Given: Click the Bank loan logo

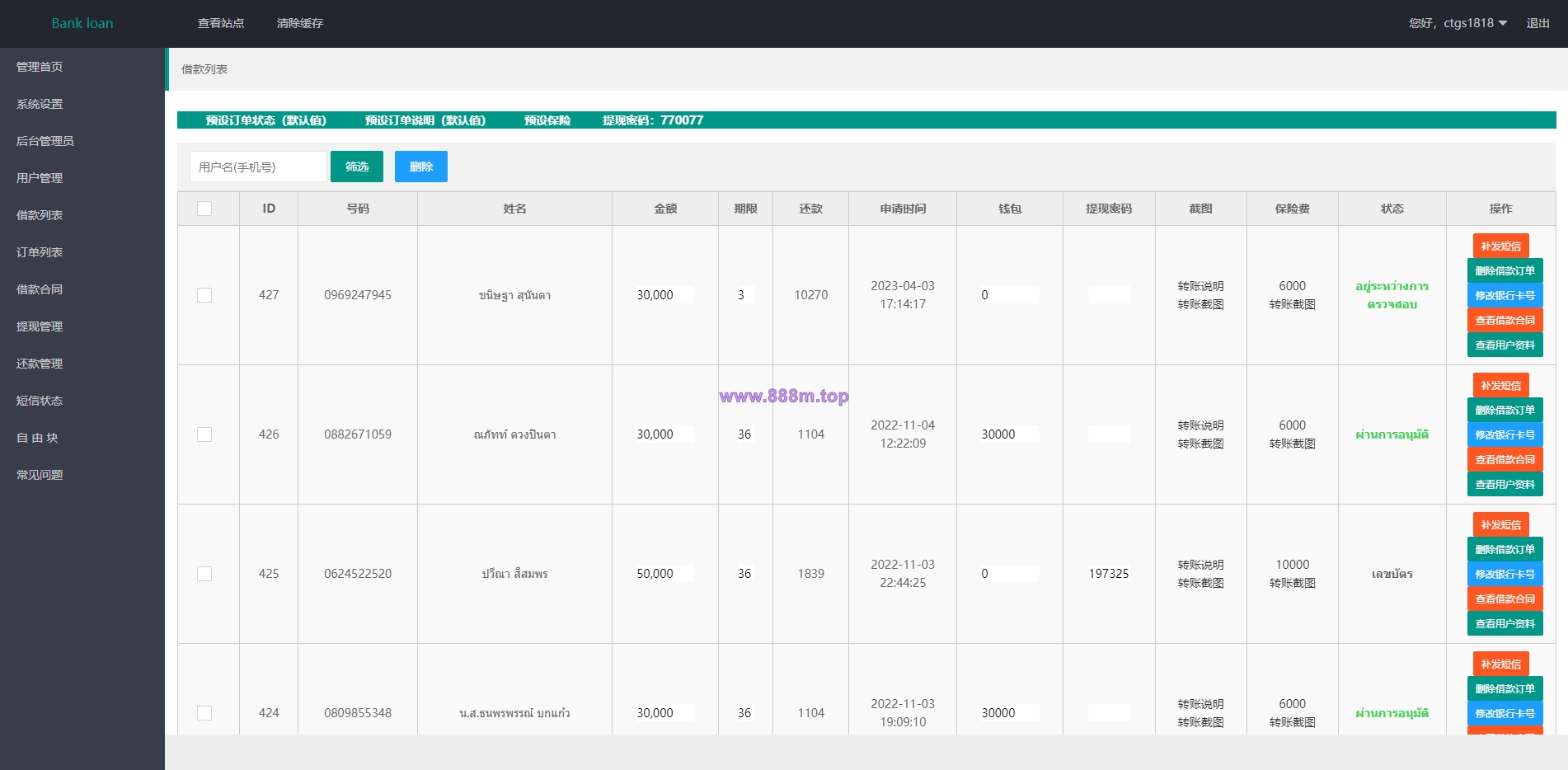Looking at the screenshot, I should (x=82, y=23).
